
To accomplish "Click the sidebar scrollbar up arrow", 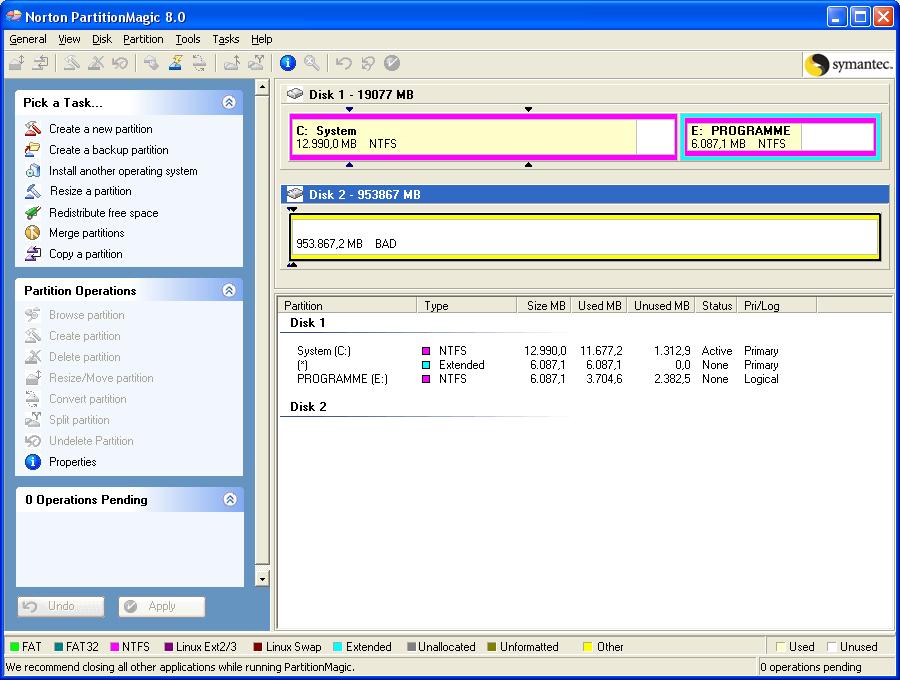I will click(262, 87).
